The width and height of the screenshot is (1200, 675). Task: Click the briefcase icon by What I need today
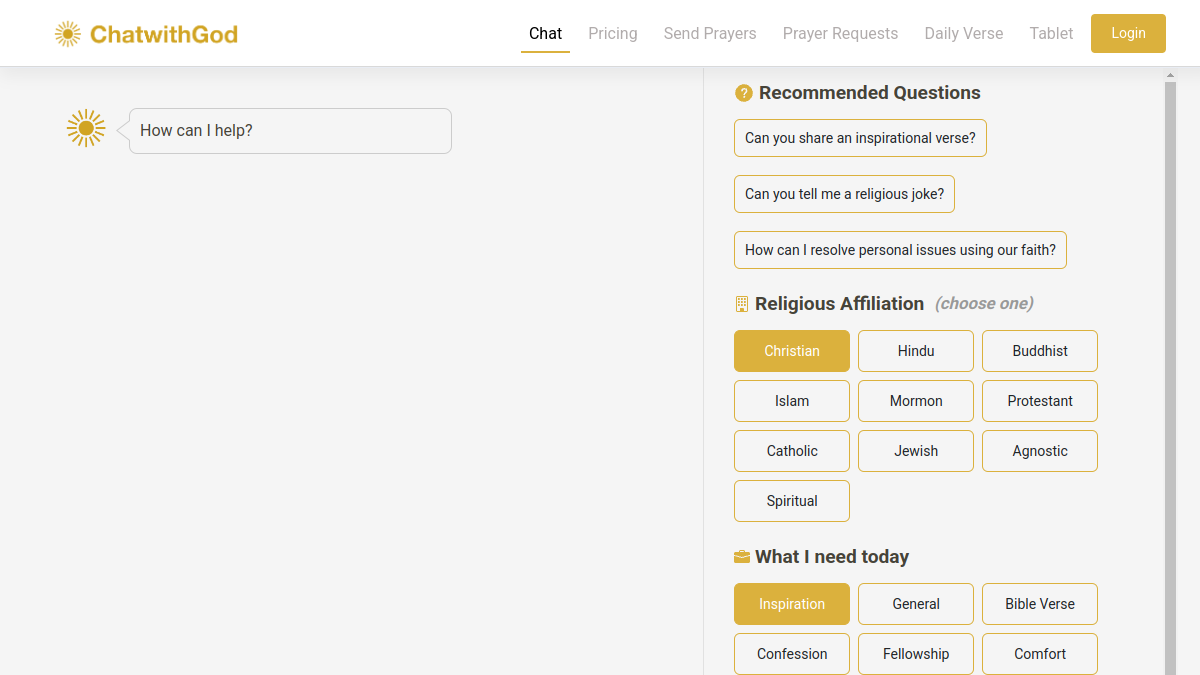tap(742, 557)
